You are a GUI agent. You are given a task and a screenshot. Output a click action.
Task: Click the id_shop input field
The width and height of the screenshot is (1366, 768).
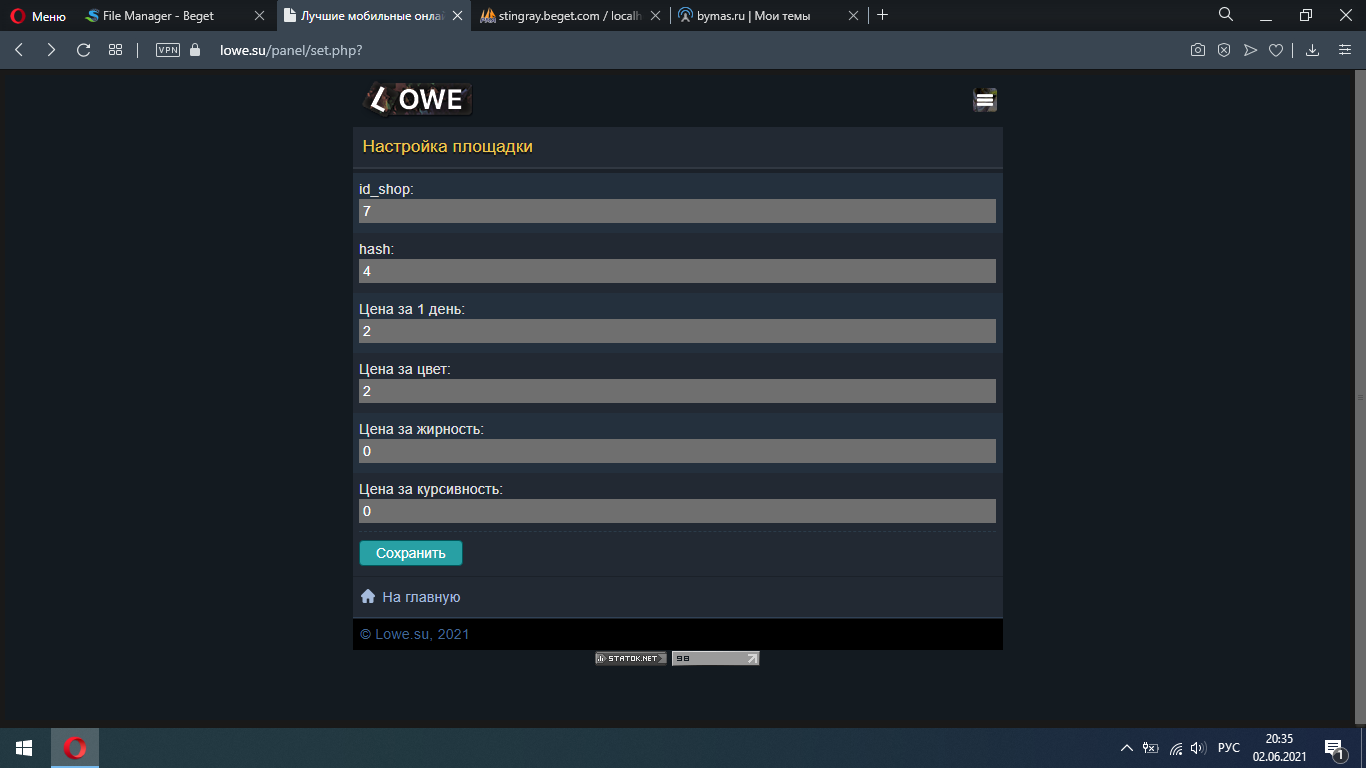(677, 211)
